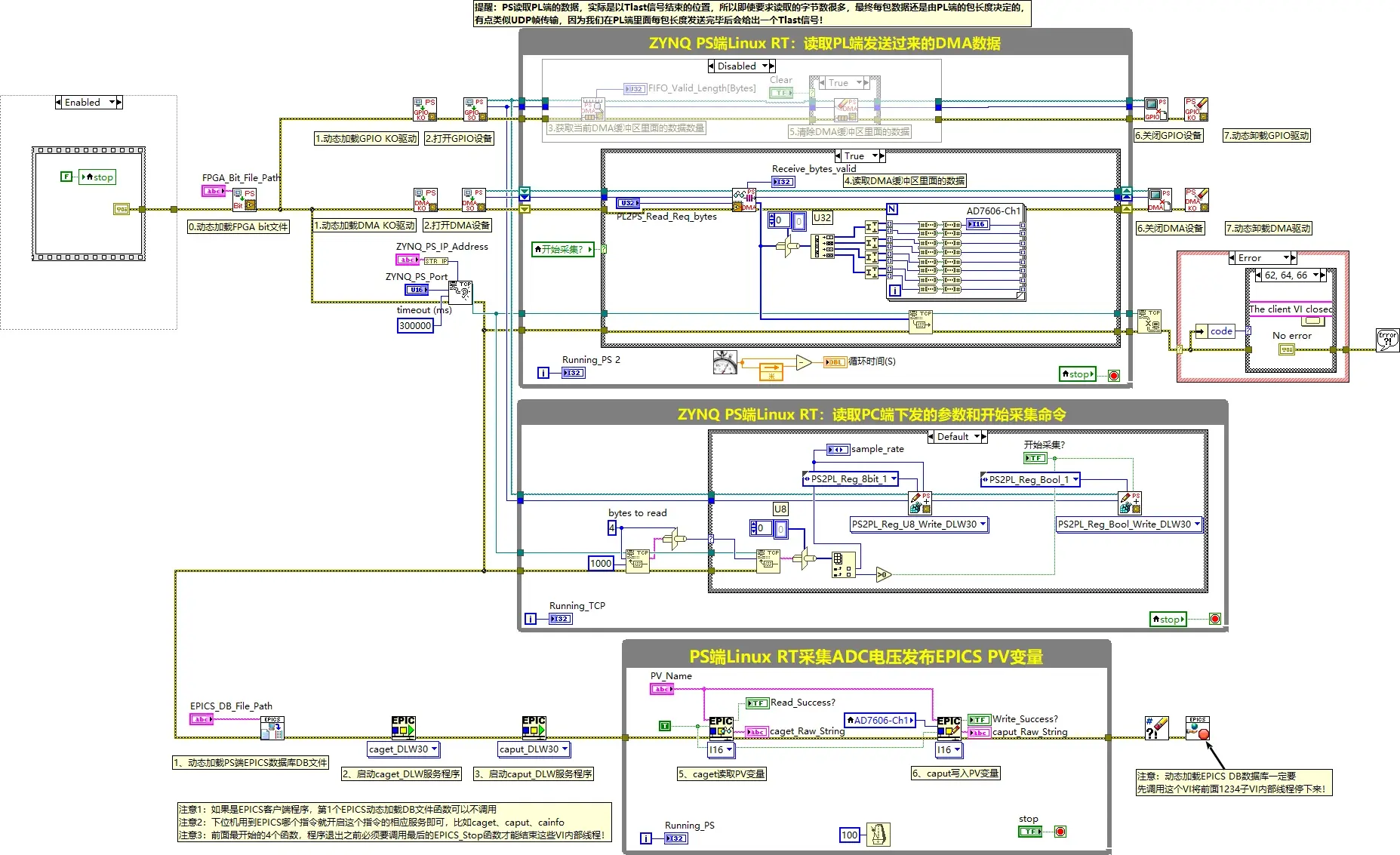This screenshot has height=855, width=1400.
Task: Click the FPGA_Bit_File_Path string terminal
Action: 213,192
